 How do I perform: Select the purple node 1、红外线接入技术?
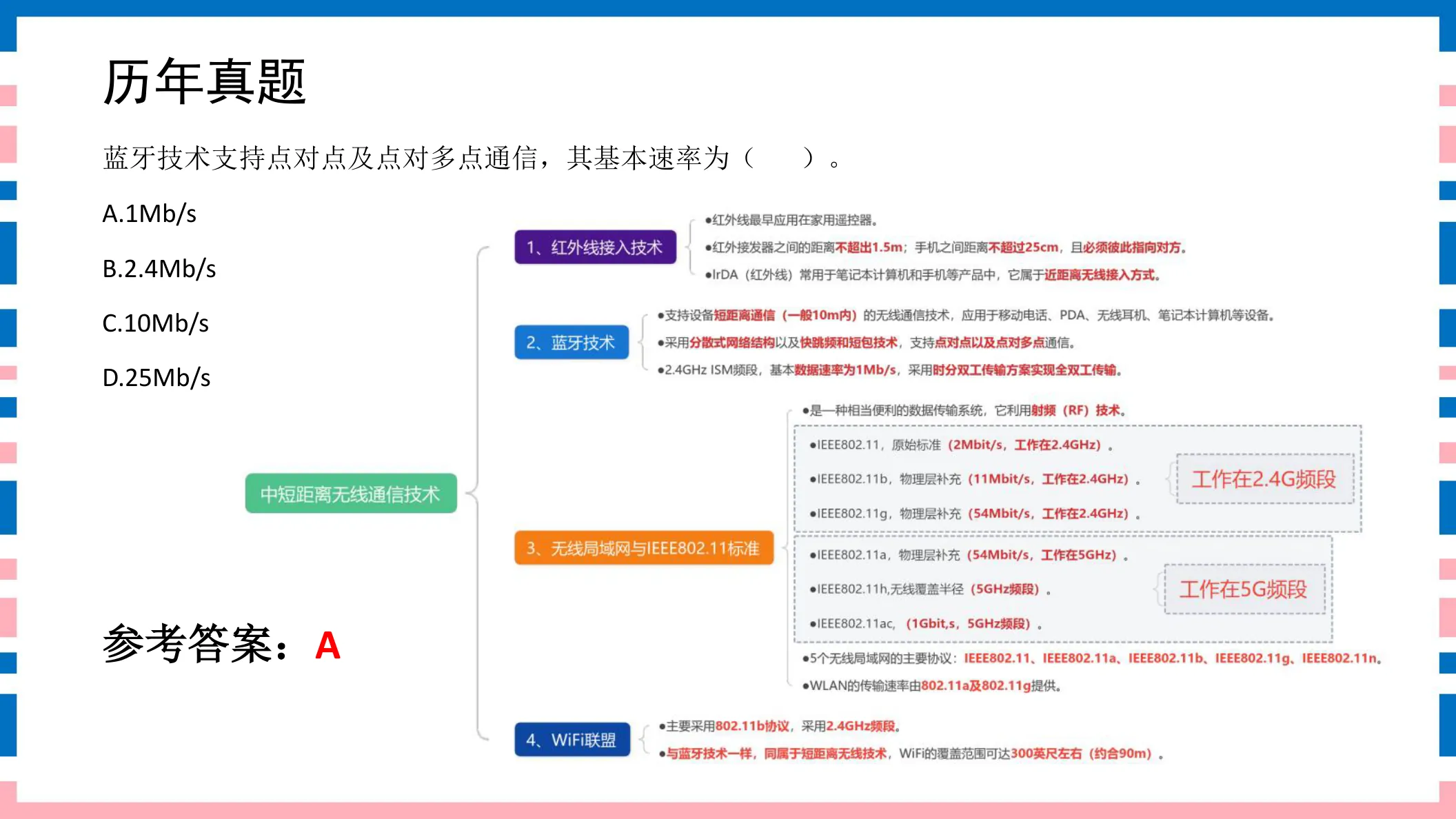click(595, 247)
